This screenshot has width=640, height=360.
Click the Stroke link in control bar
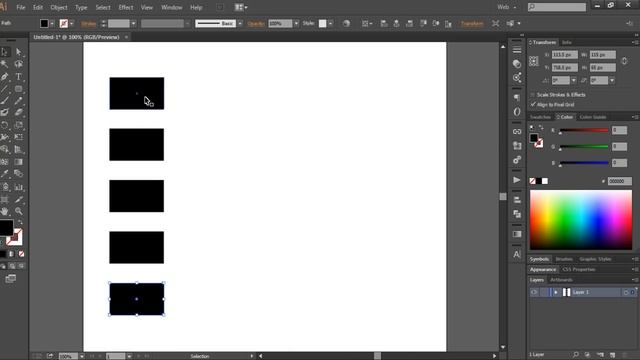pos(89,24)
